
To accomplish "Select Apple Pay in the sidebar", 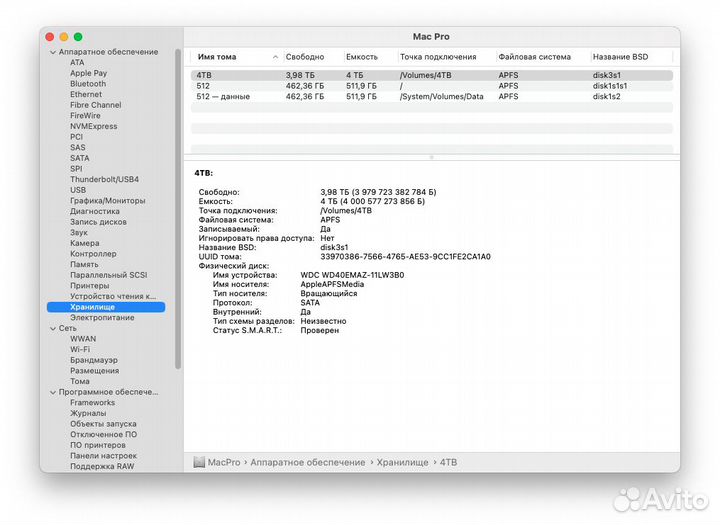I will pos(88,73).
